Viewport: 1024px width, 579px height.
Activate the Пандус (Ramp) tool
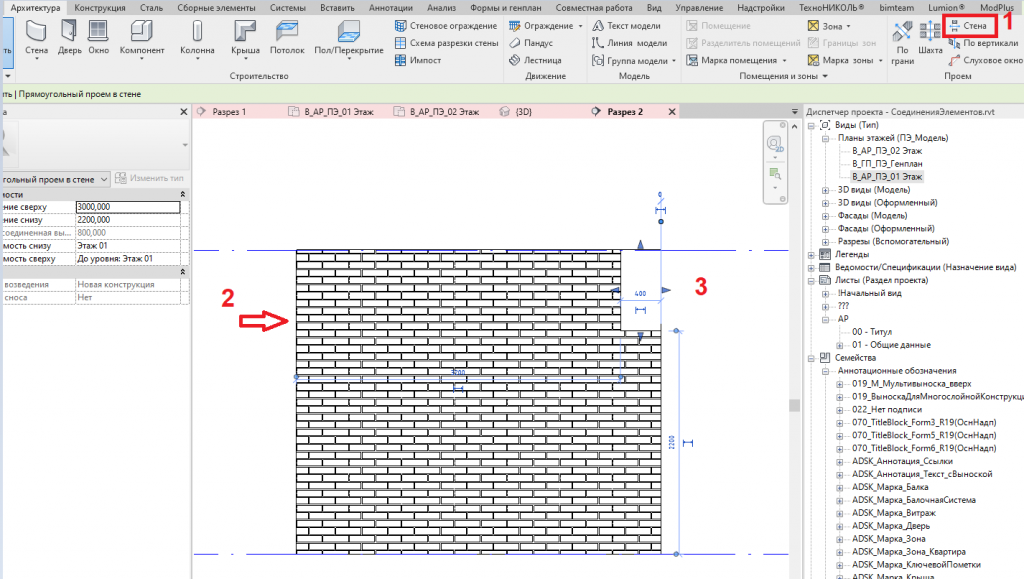tap(531, 43)
